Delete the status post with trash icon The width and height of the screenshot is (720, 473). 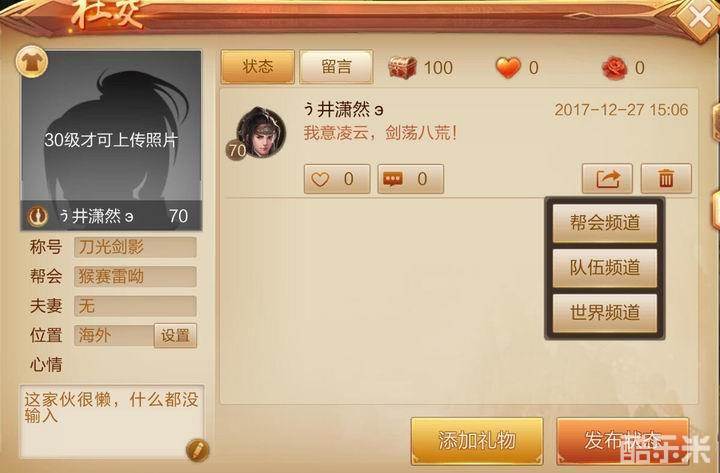666,178
